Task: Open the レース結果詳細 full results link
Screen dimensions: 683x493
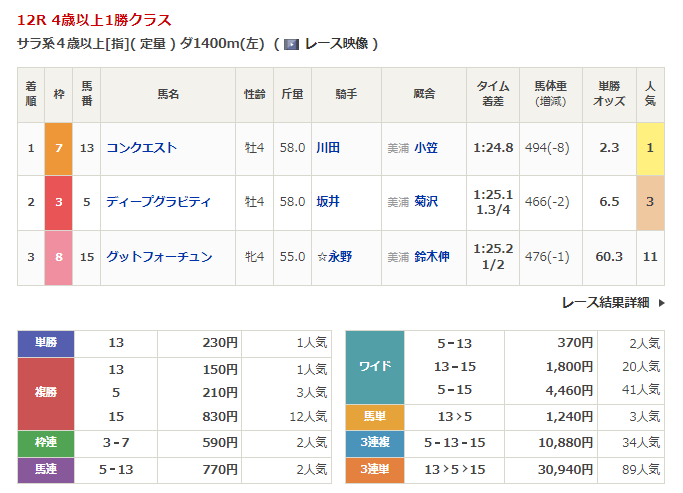Action: point(605,302)
